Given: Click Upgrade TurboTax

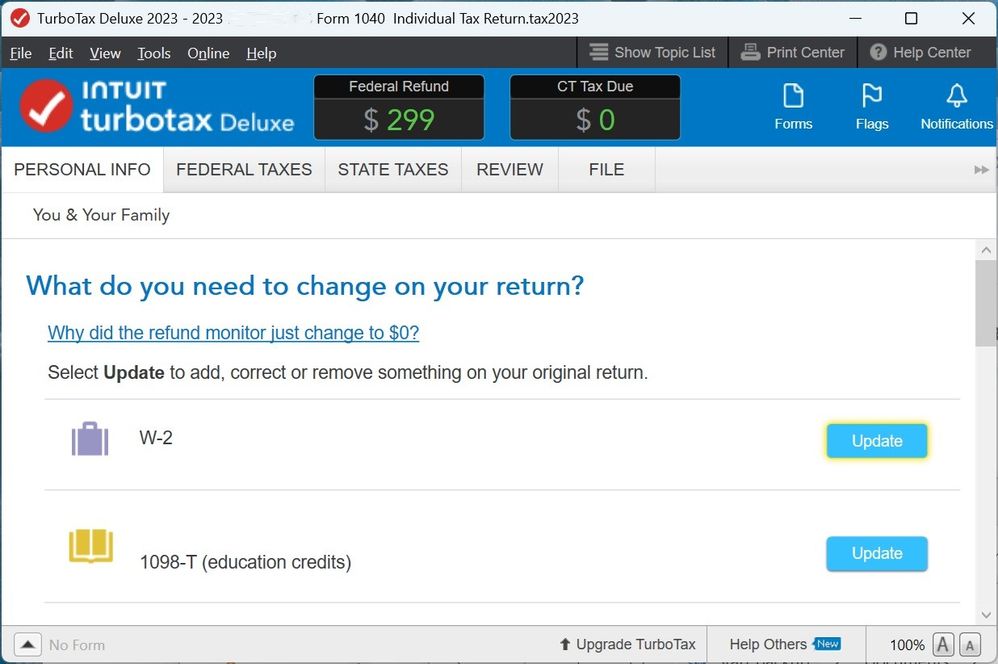Looking at the screenshot, I should click(628, 644).
